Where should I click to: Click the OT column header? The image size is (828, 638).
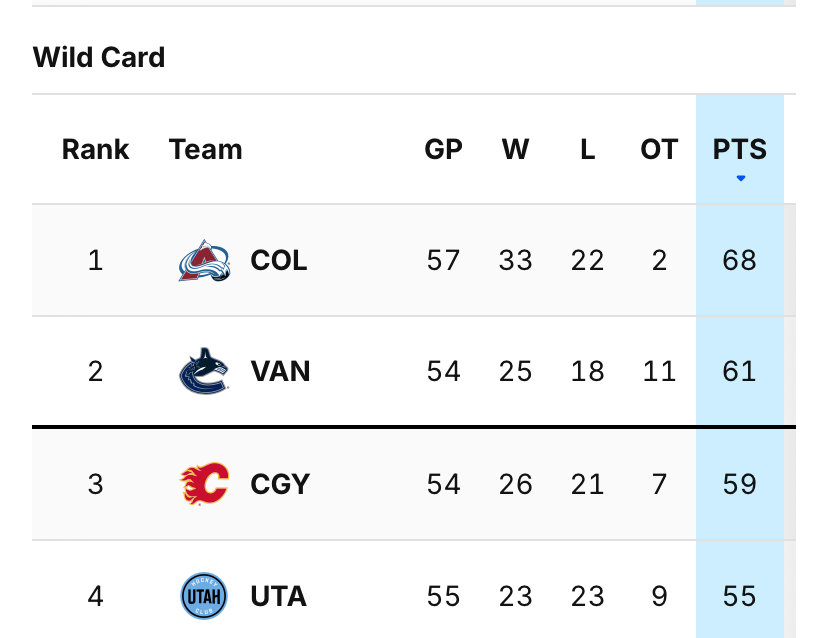click(x=659, y=149)
